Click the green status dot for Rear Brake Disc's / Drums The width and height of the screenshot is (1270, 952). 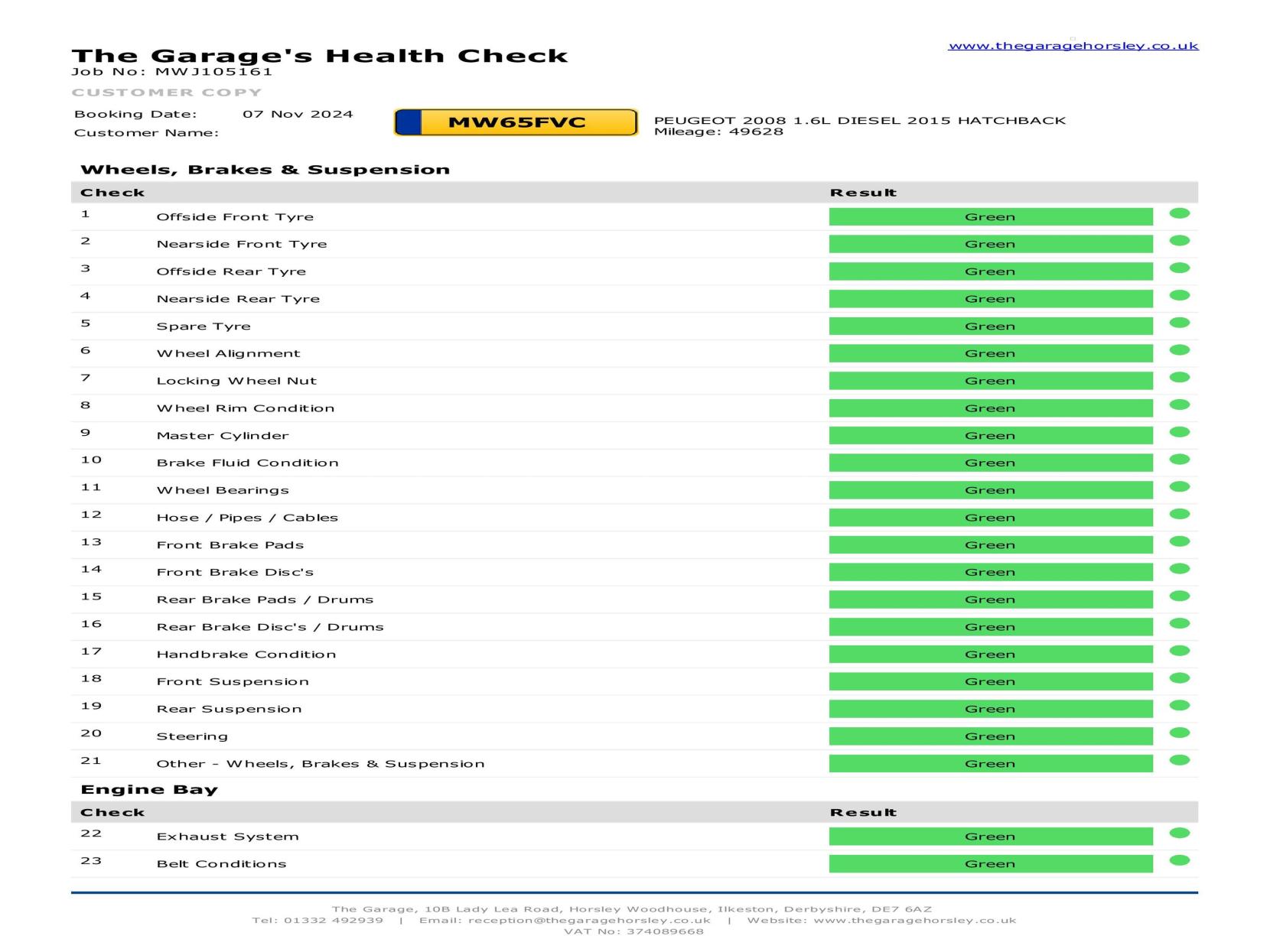[x=1179, y=623]
